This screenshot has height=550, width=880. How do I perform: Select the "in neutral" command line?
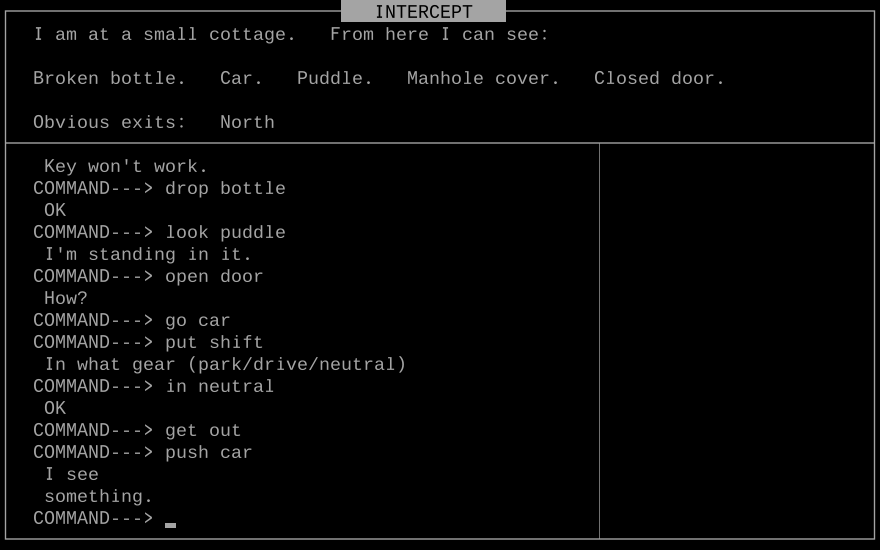coord(219,386)
